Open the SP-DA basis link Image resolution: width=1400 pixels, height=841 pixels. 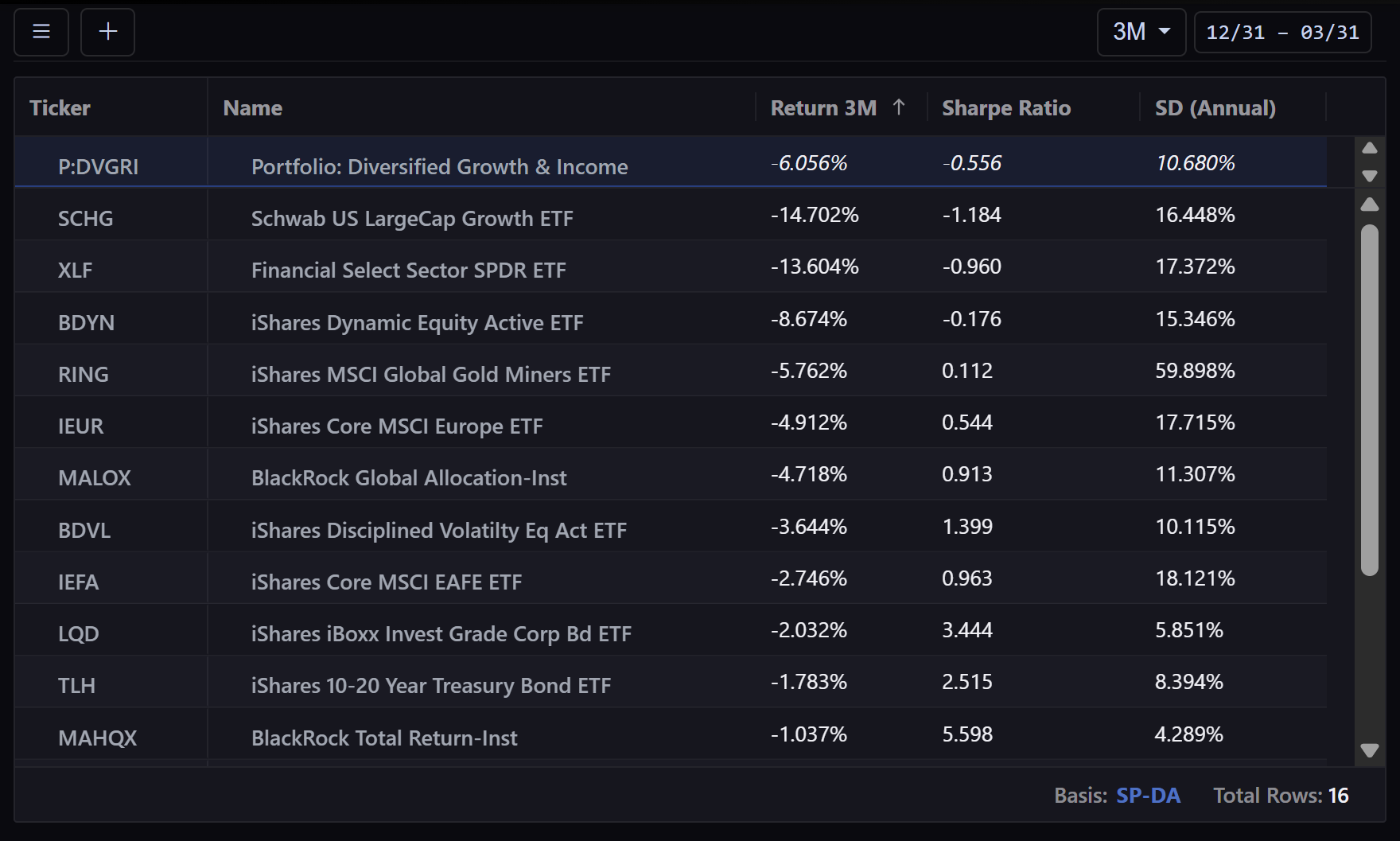[x=1148, y=796]
